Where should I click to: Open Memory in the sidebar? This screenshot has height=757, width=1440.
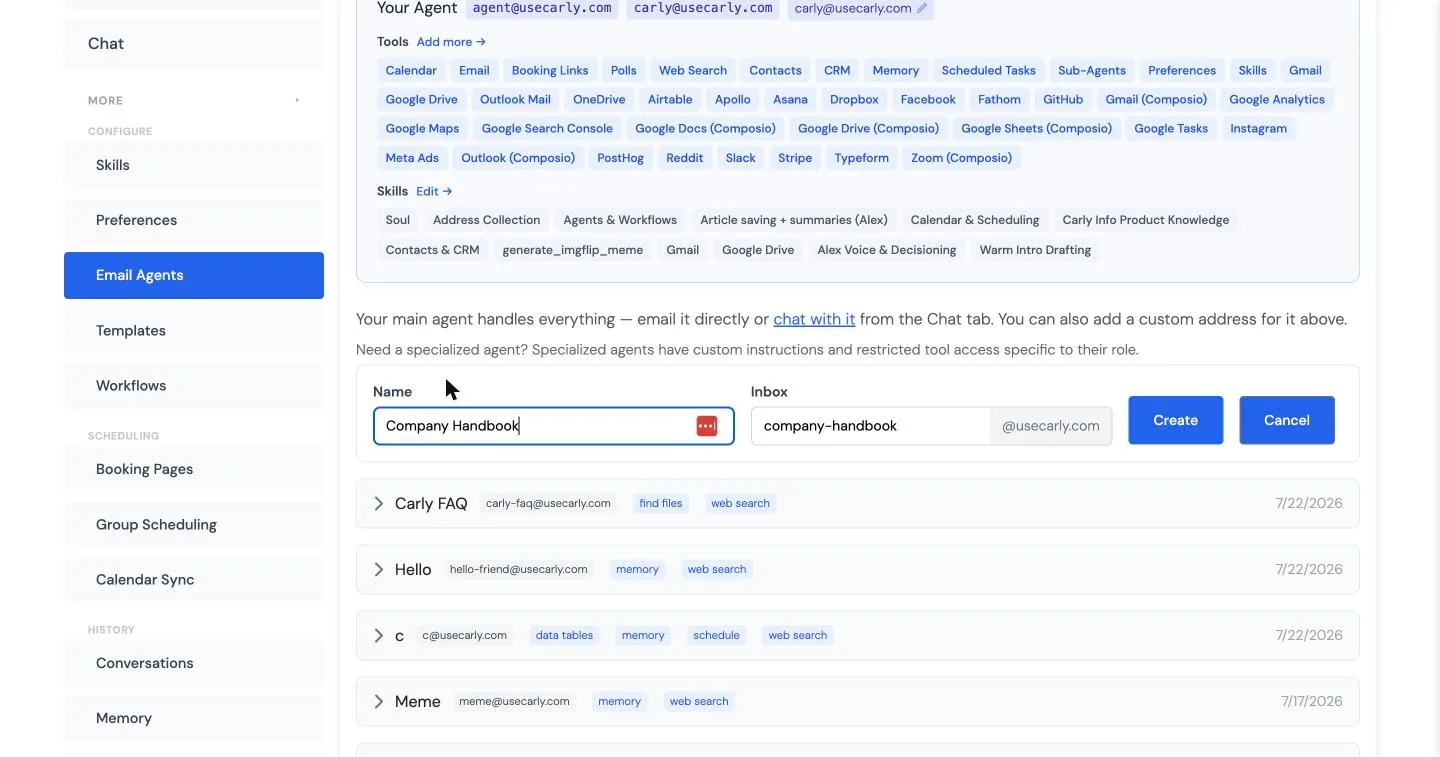pyautogui.click(x=194, y=718)
